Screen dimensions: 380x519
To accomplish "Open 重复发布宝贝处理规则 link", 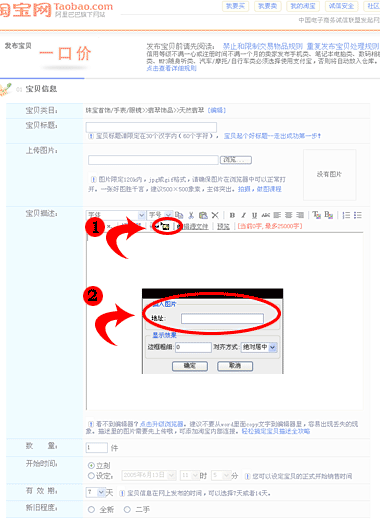I will point(343,46).
